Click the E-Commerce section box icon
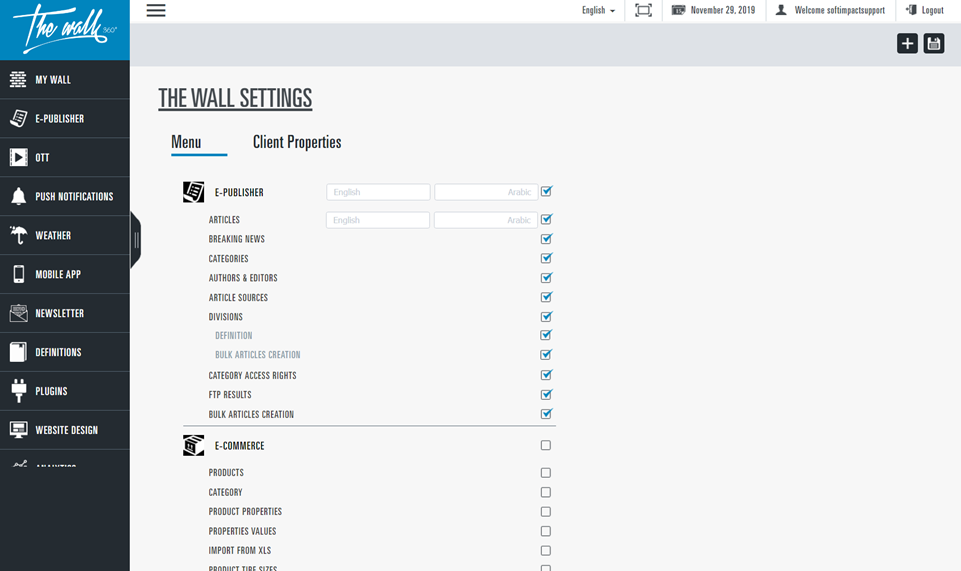Screen dimensions: 961x571 tap(194, 445)
